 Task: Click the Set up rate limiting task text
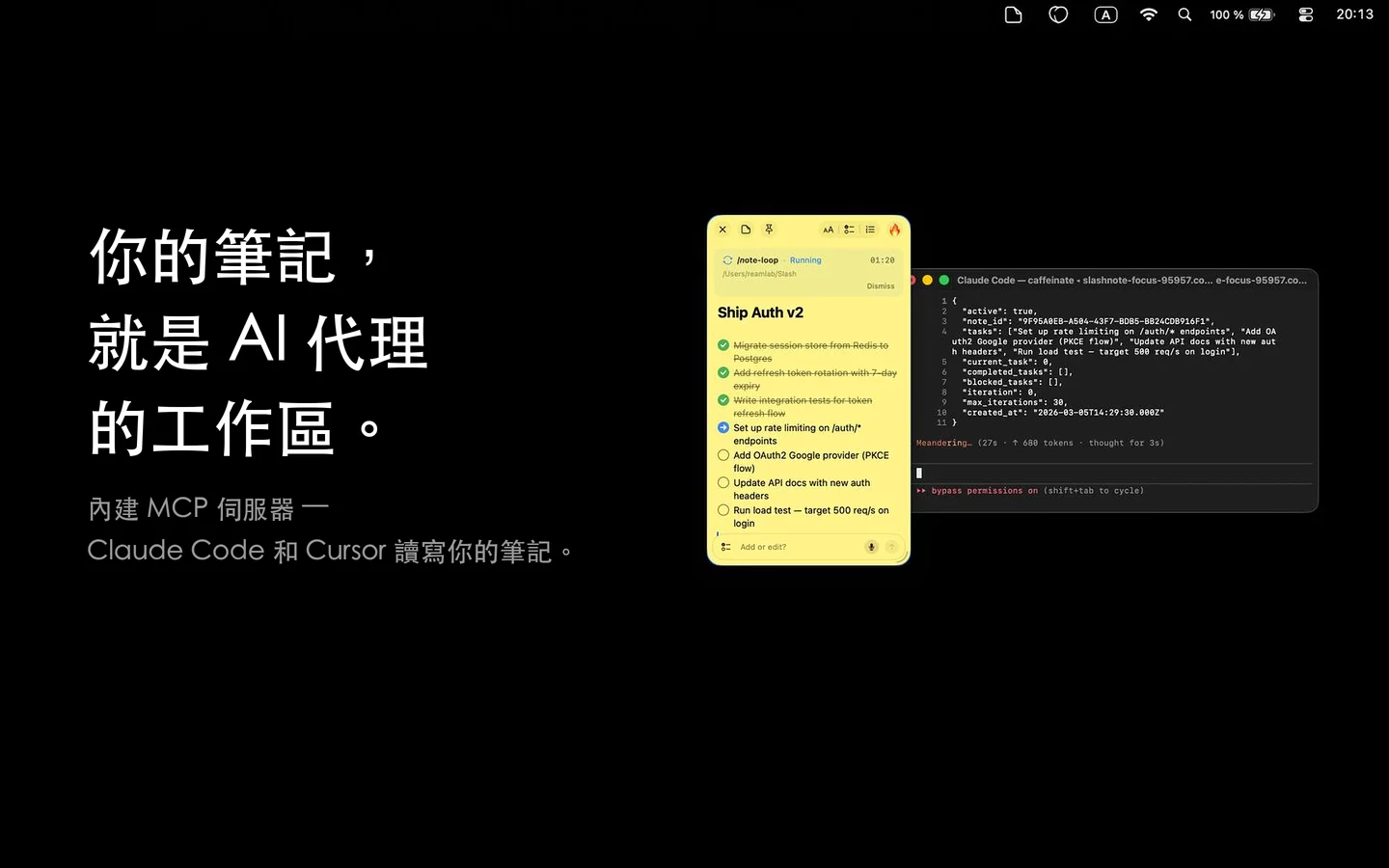(797, 434)
